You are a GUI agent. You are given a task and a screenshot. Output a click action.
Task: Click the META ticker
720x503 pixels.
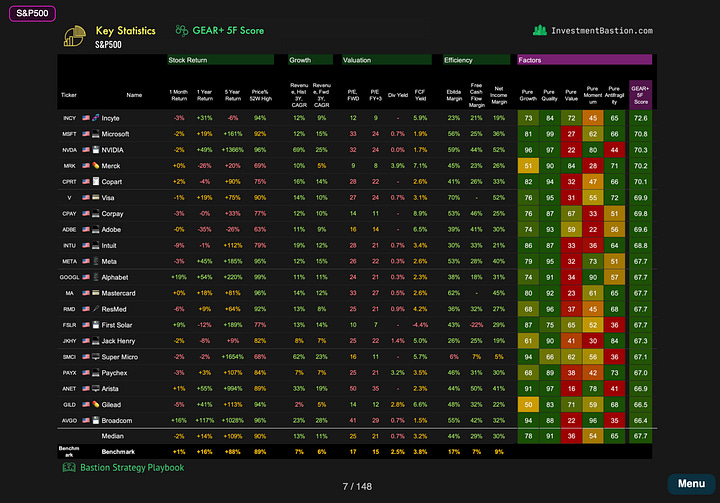tap(69, 261)
